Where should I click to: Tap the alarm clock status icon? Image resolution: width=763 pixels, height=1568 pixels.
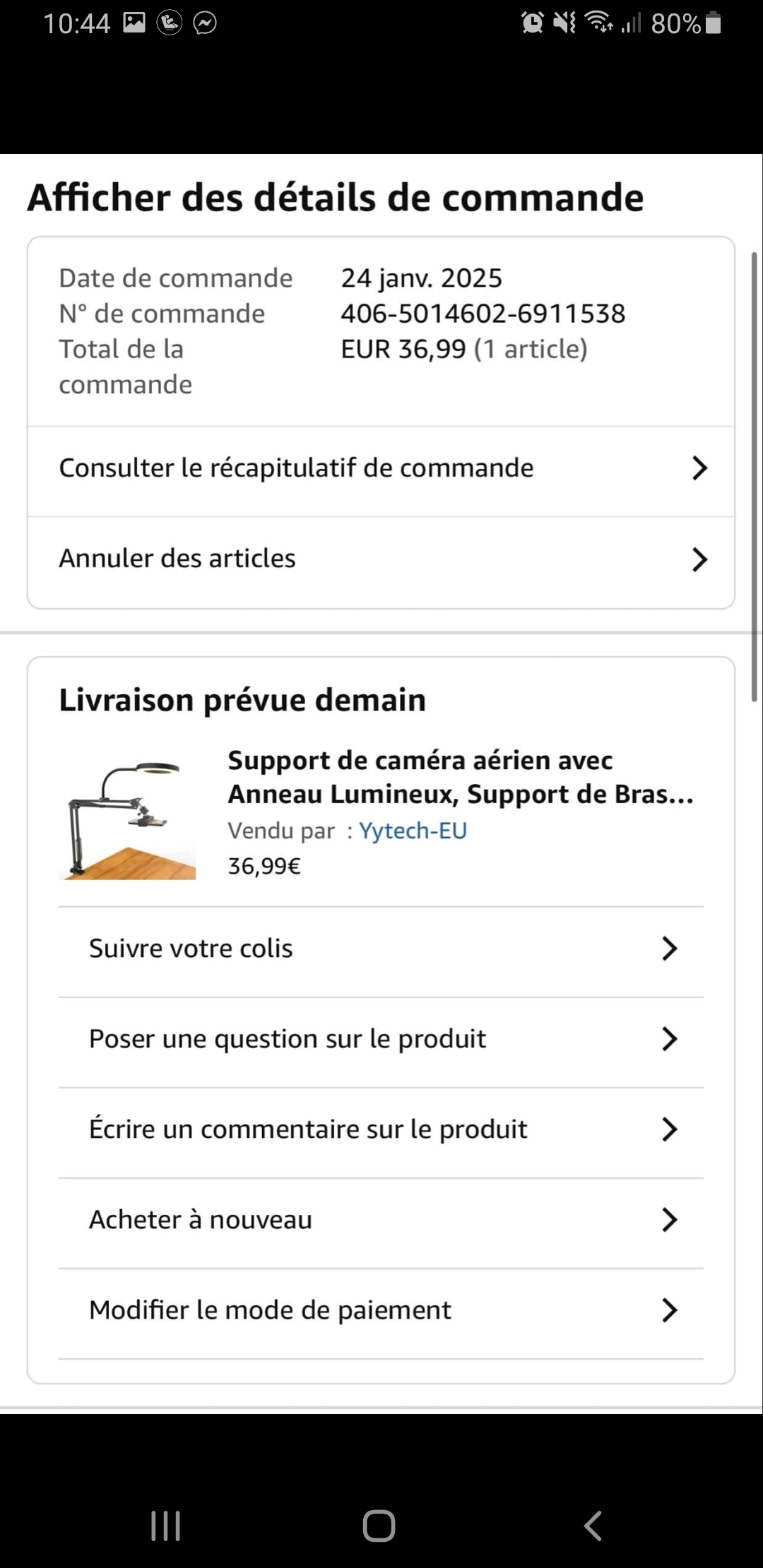[532, 23]
